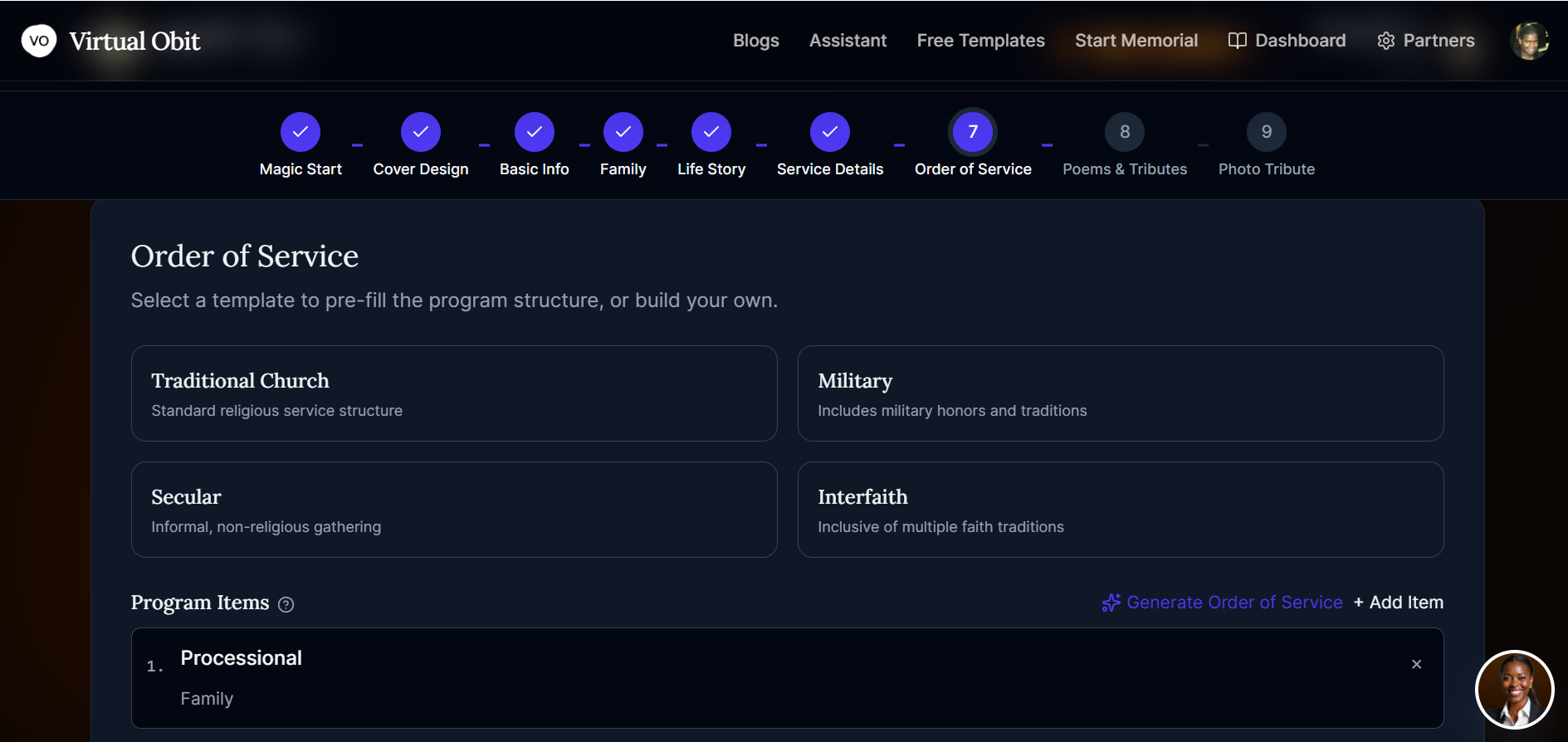Open the user profile avatar menu
This screenshot has width=1568, height=742.
tap(1529, 41)
